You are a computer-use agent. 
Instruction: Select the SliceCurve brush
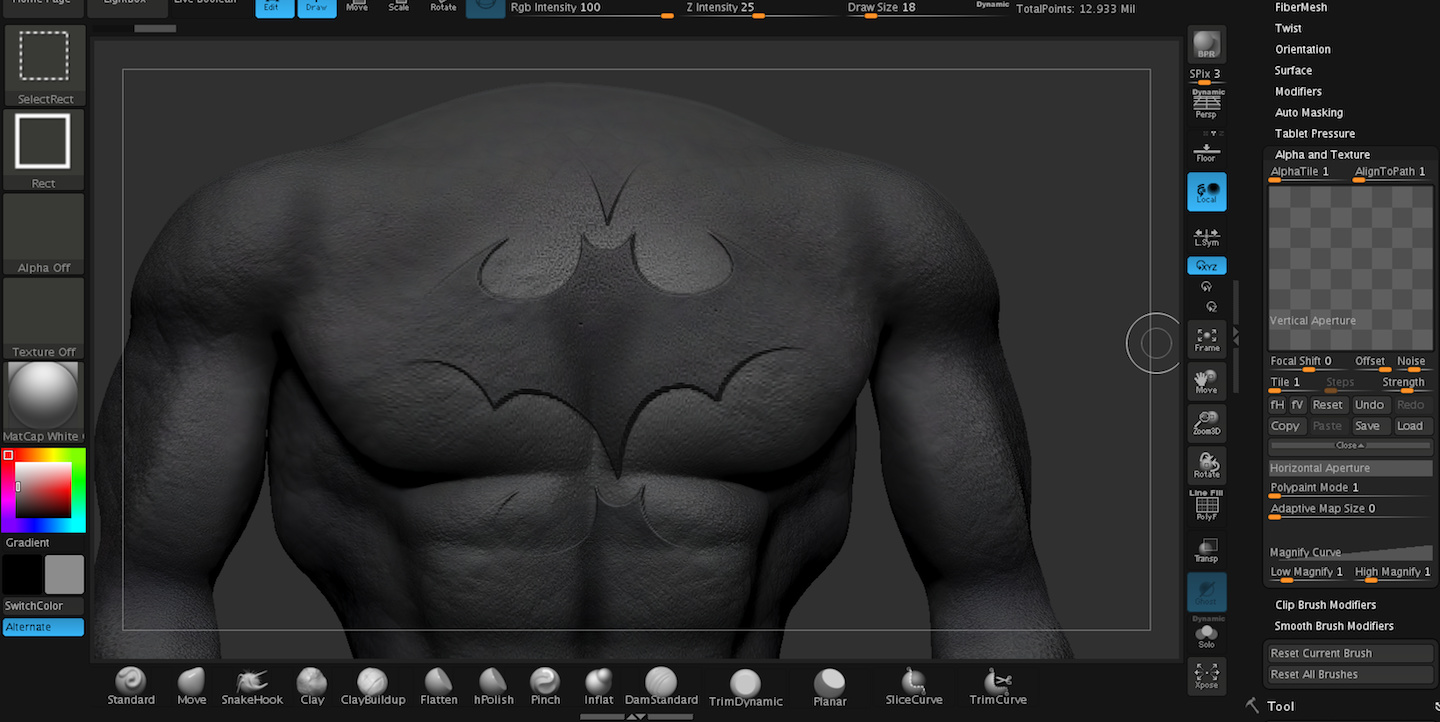tap(914, 687)
